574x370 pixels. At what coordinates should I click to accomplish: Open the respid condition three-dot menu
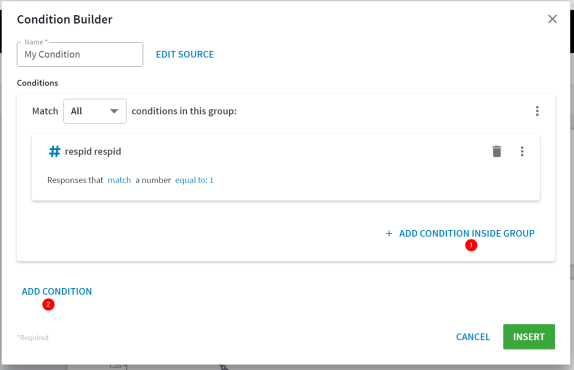522,151
